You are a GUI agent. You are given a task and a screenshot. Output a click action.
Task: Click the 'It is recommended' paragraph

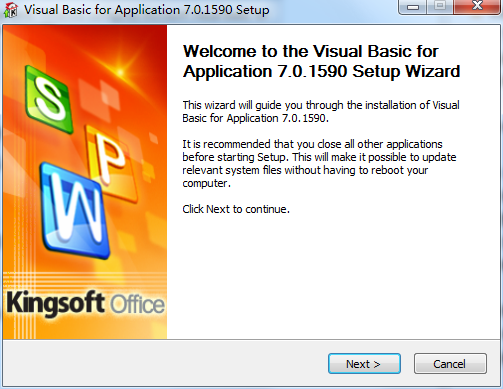319,164
